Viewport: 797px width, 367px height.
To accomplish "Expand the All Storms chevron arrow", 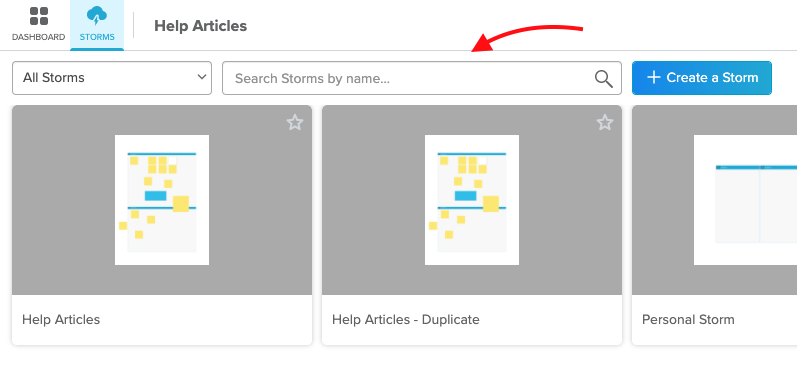I will 202,77.
